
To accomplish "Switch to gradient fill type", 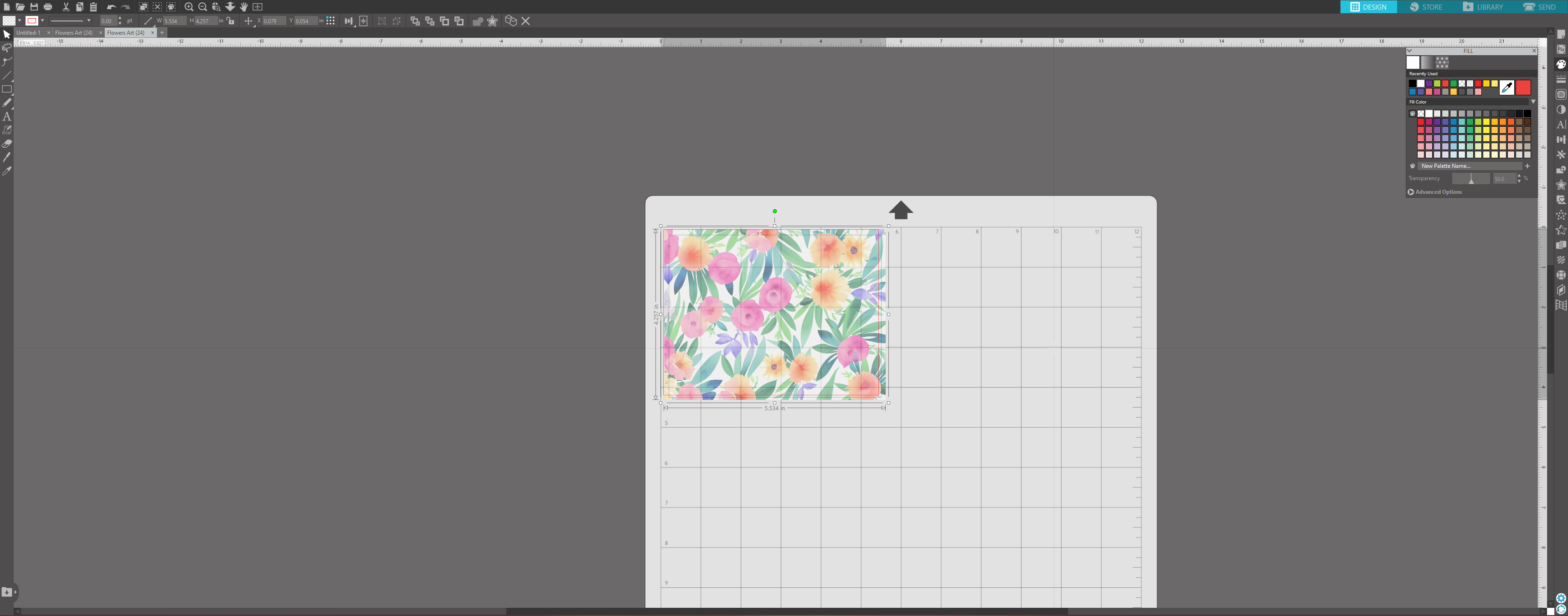I will [x=1427, y=62].
